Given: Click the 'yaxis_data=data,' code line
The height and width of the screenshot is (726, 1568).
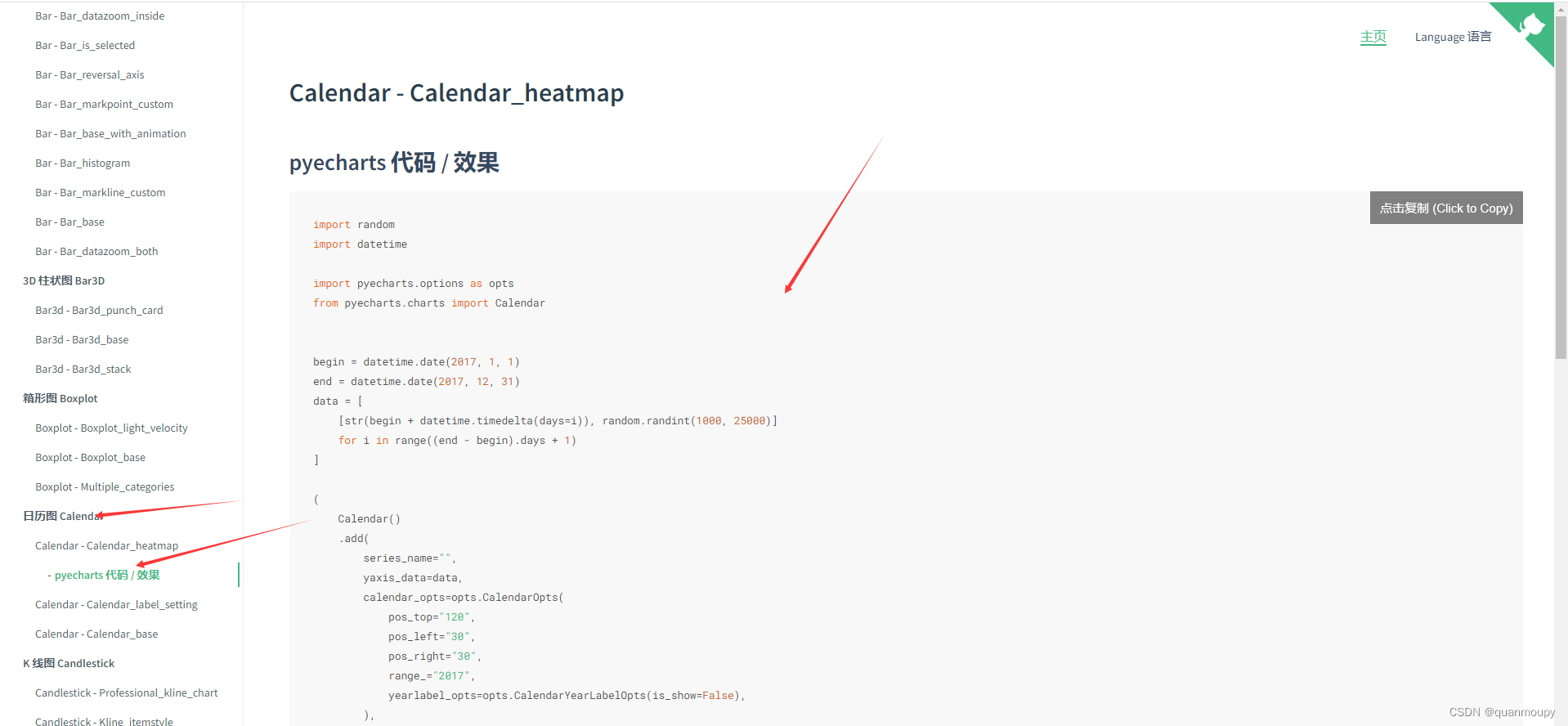Looking at the screenshot, I should point(413,577).
